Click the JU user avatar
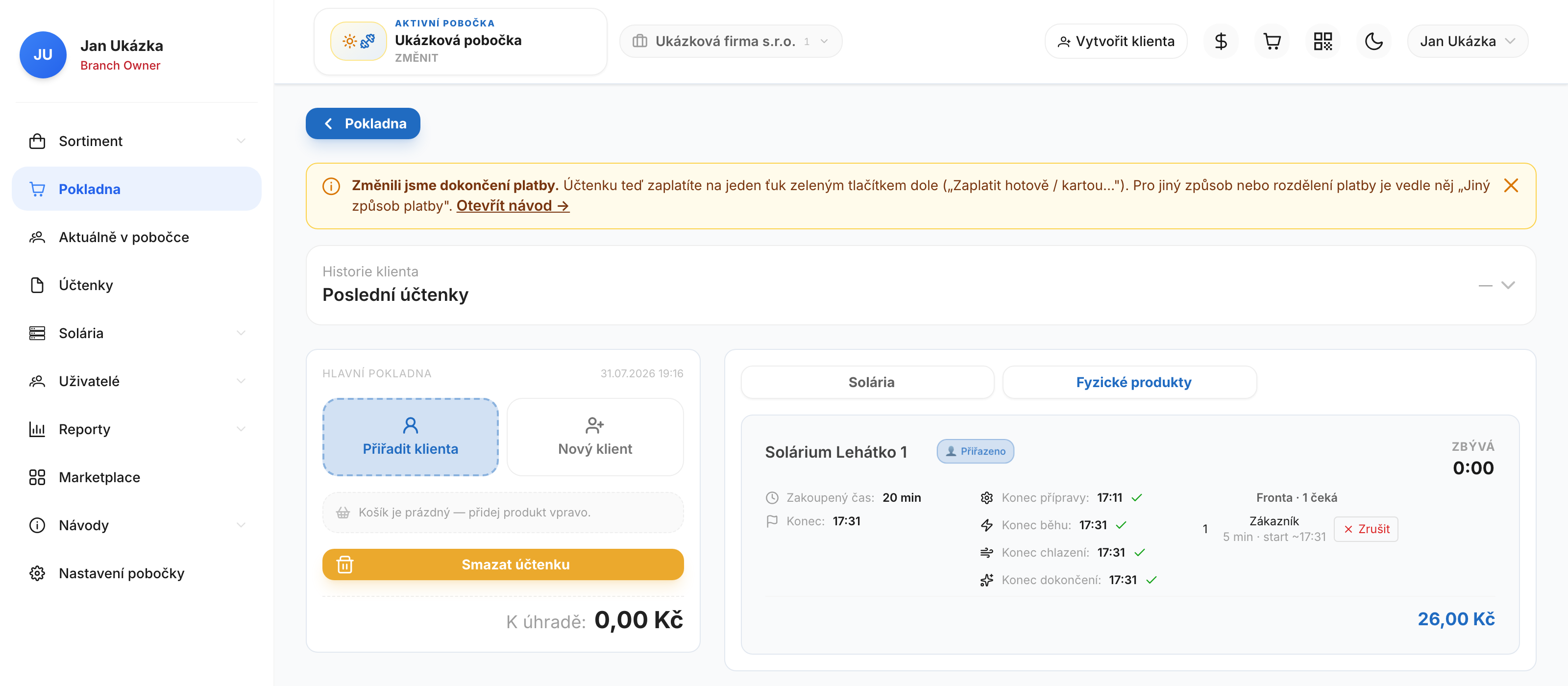Screen dimensions: 1568x686 43,55
